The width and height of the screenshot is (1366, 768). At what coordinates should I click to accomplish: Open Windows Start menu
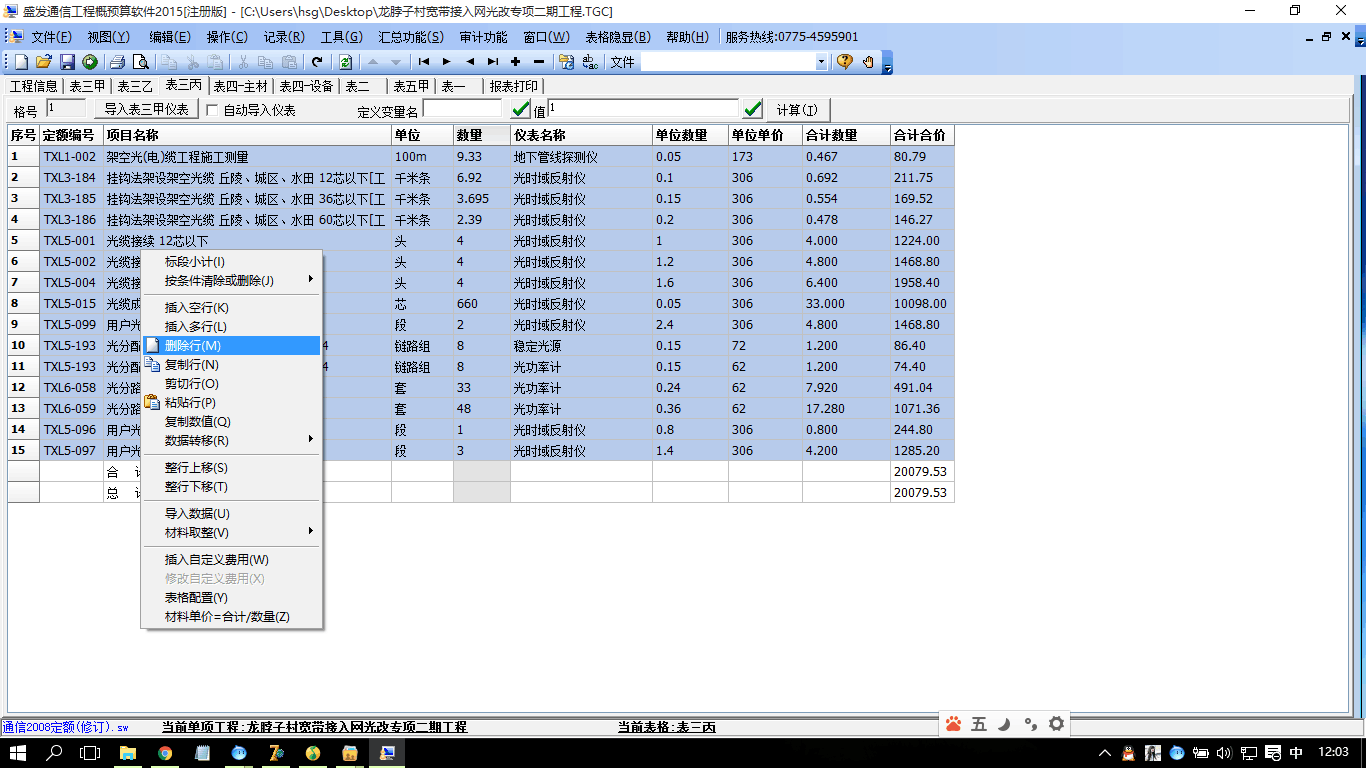point(18,752)
